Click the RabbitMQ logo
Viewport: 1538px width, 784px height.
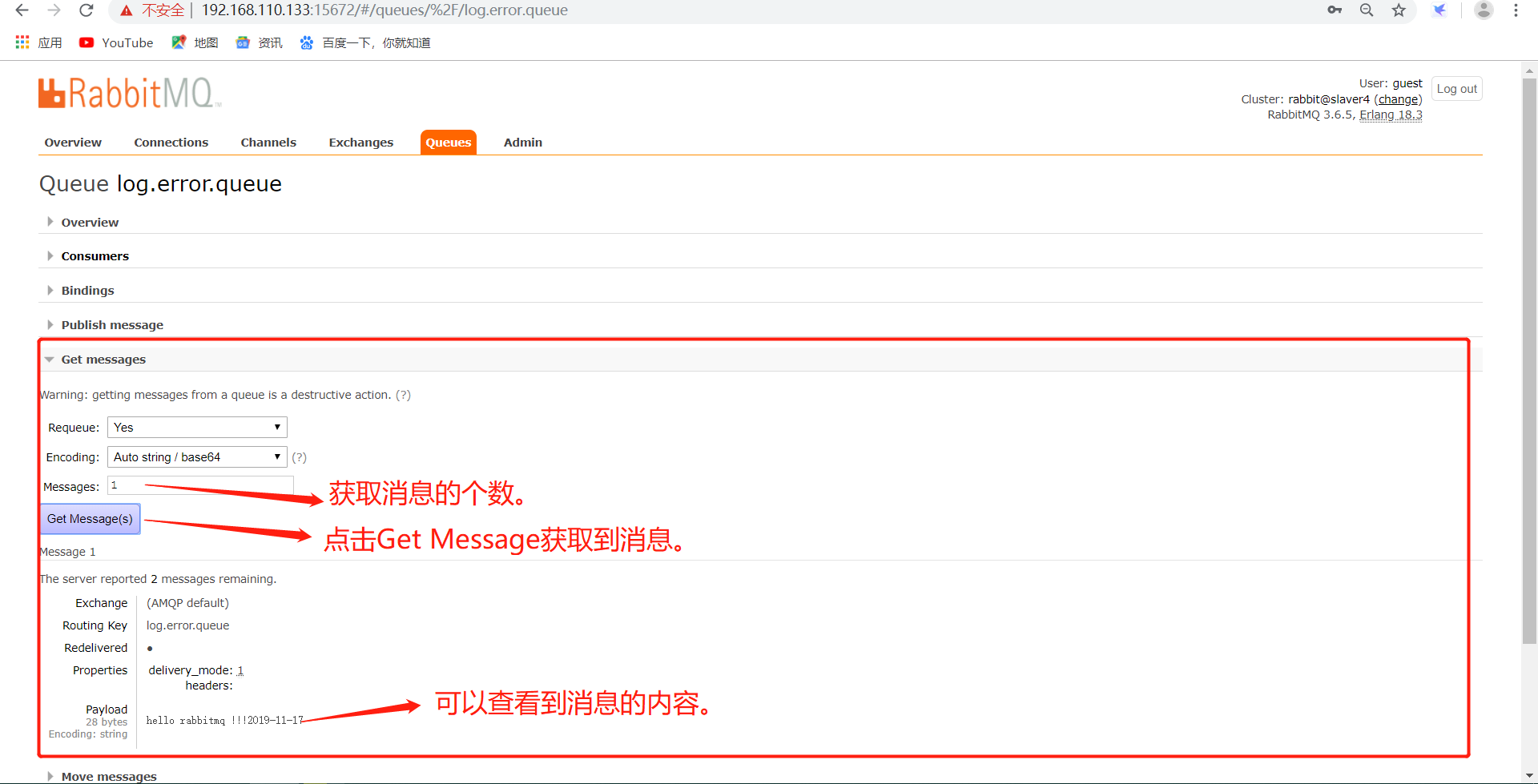[x=130, y=93]
